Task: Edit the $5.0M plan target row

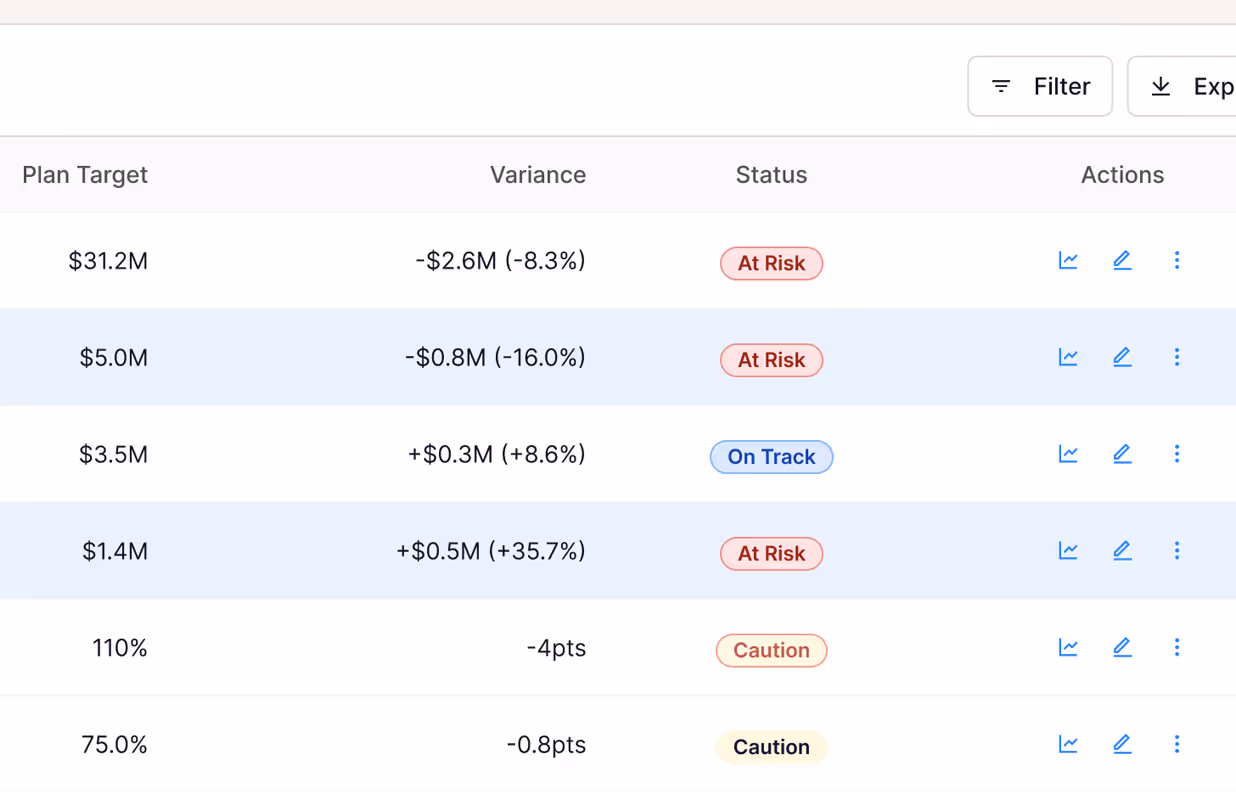Action: click(1122, 357)
